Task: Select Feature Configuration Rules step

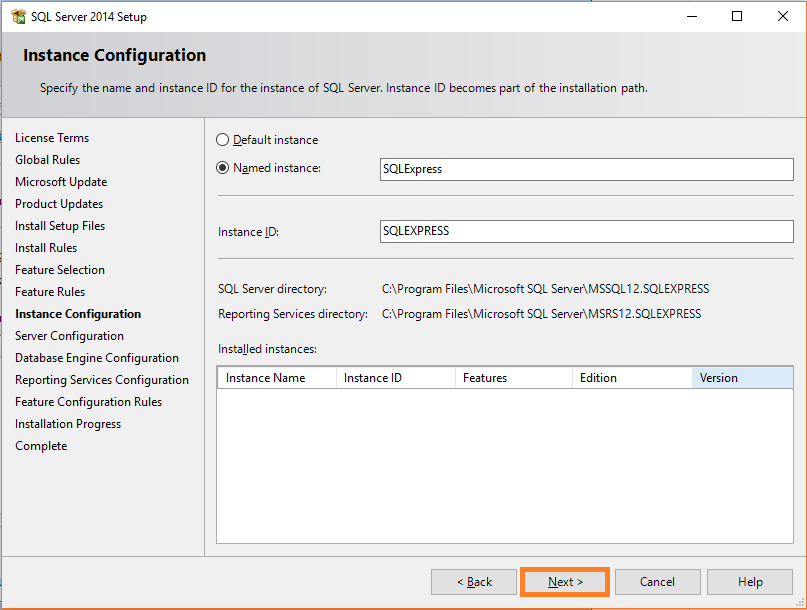Action: point(89,402)
